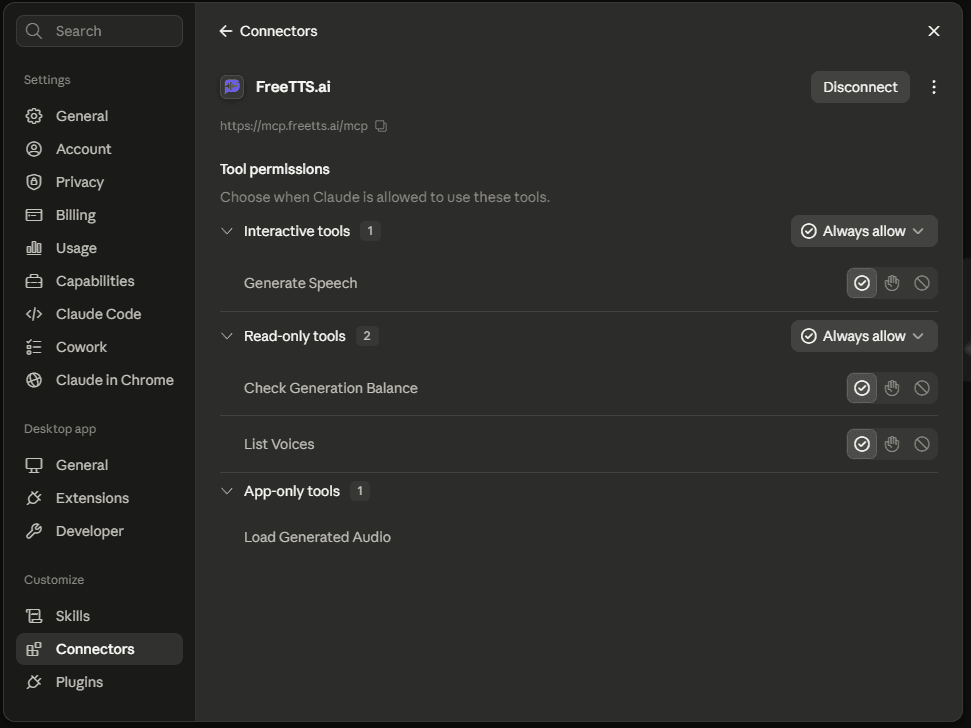Open the Privacy settings page
The width and height of the screenshot is (971, 728).
click(99, 182)
